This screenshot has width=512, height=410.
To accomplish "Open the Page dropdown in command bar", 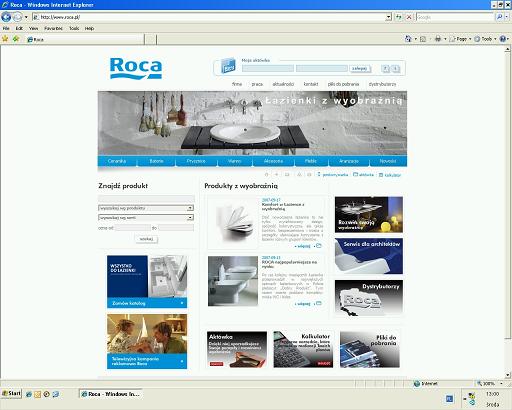I will tap(460, 39).
